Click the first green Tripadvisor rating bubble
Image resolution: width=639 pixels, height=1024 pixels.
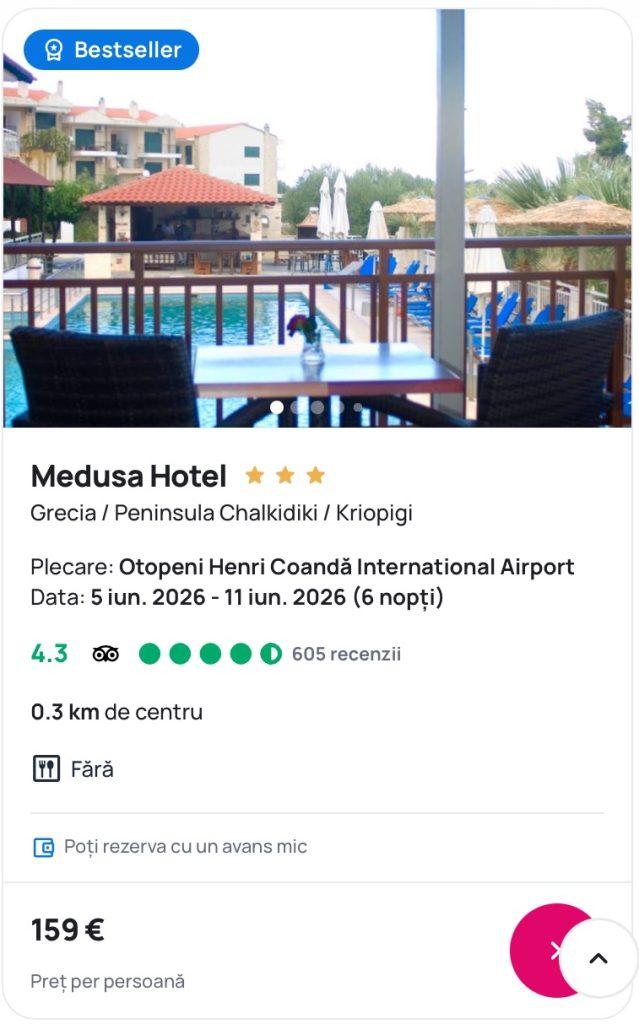coord(150,654)
